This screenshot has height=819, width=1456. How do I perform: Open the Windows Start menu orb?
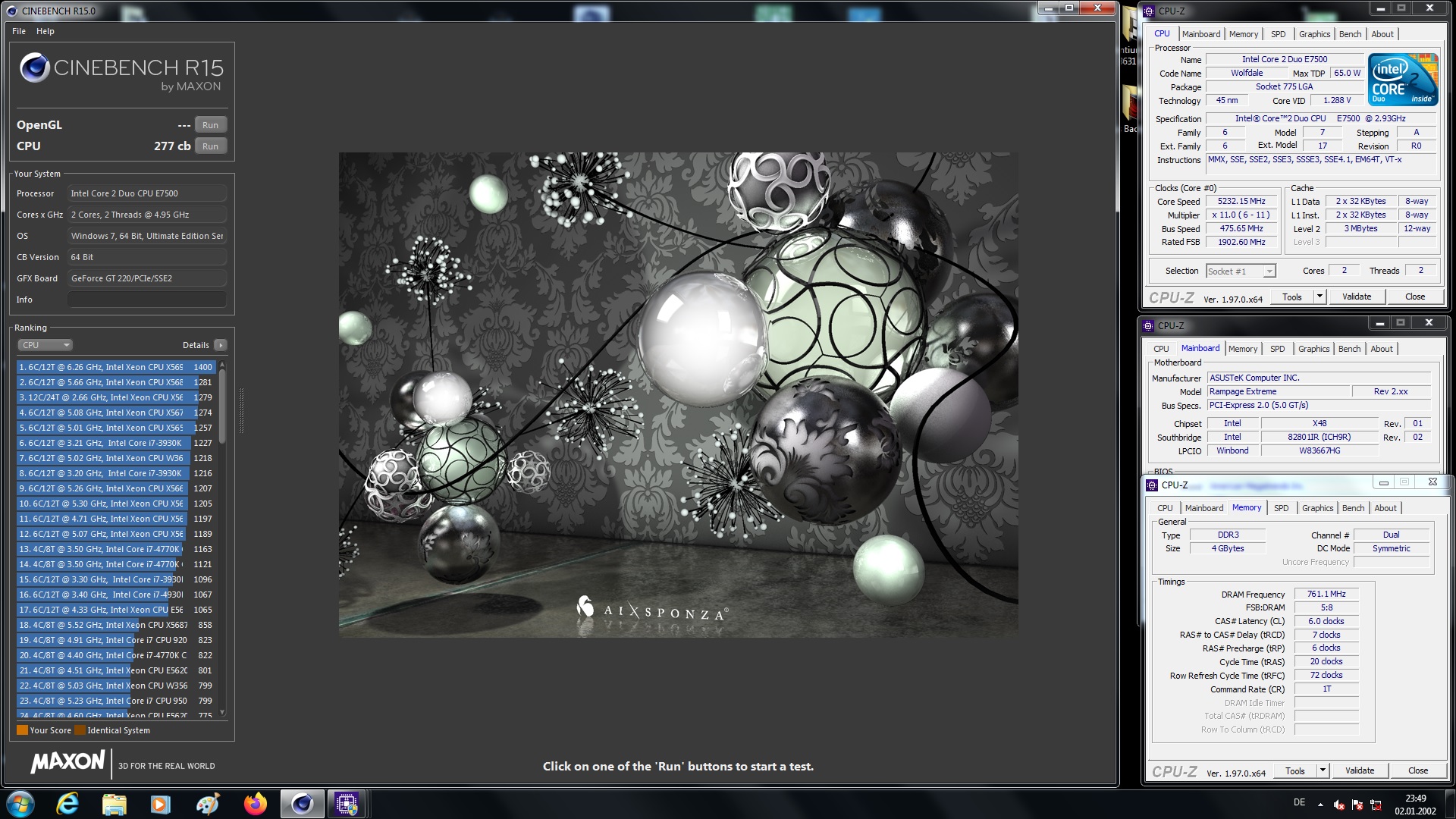click(20, 804)
